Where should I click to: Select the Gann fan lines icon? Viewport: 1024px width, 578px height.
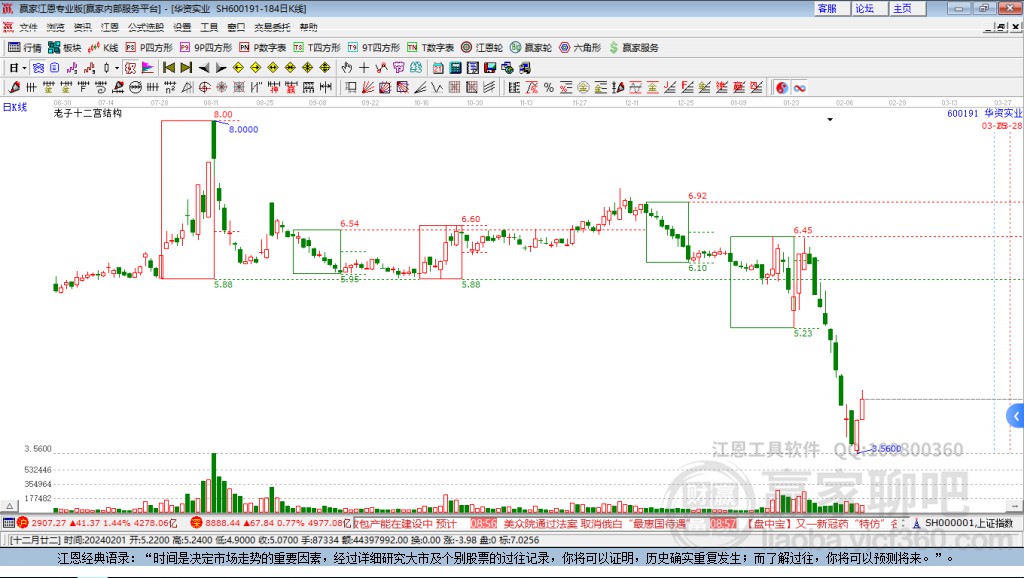(x=368, y=88)
